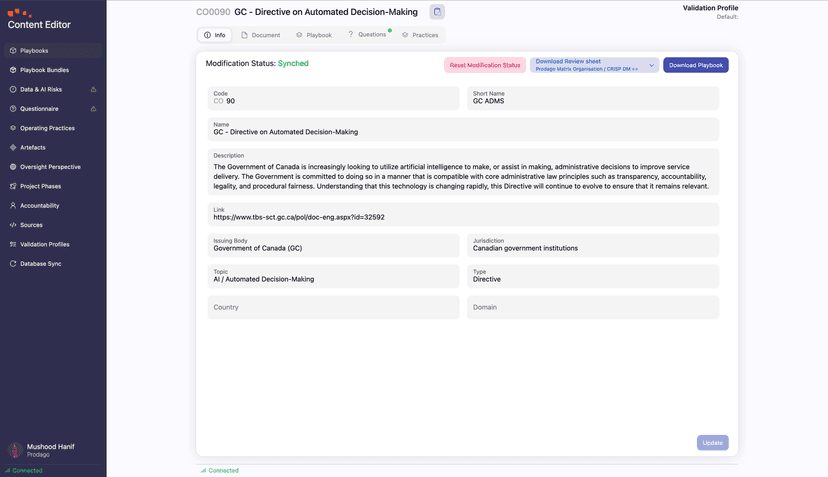828x477 pixels.
Task: Open Oversight Perspective in the sidebar
Action: tap(50, 167)
